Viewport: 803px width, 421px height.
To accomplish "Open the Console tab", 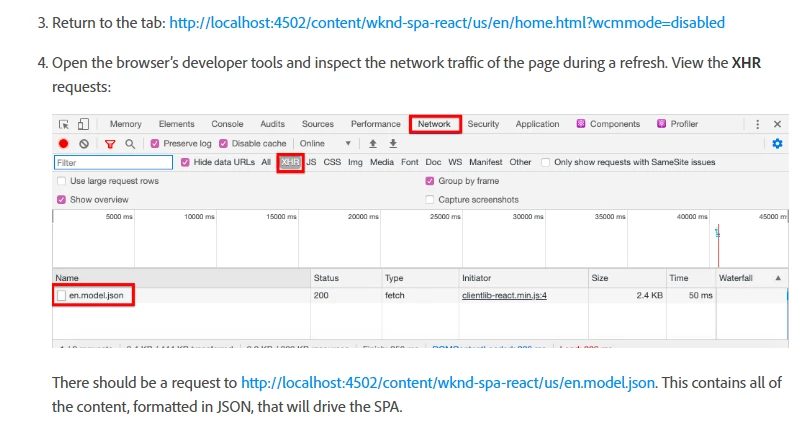I will (x=227, y=124).
